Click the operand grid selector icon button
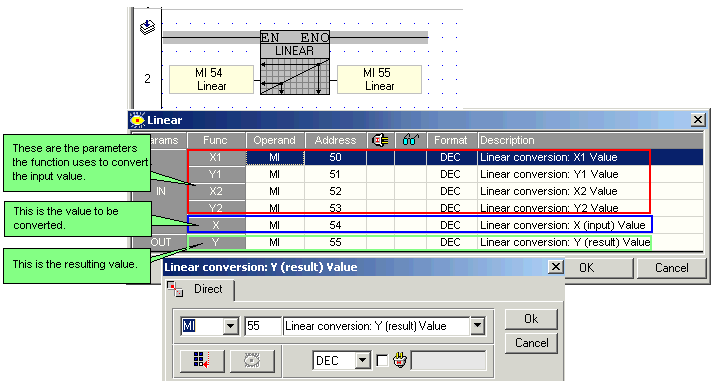Screen dimensions: 715x384 click(202, 361)
